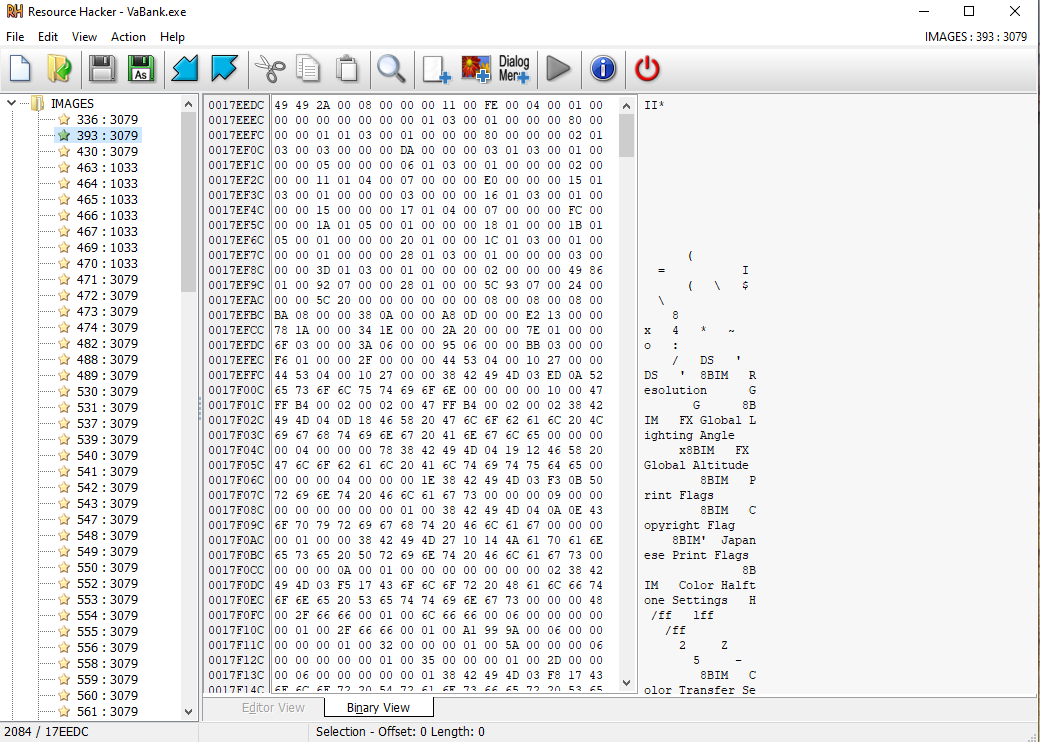The image size is (1040, 742).
Task: Click the red power Exit icon
Action: [647, 69]
